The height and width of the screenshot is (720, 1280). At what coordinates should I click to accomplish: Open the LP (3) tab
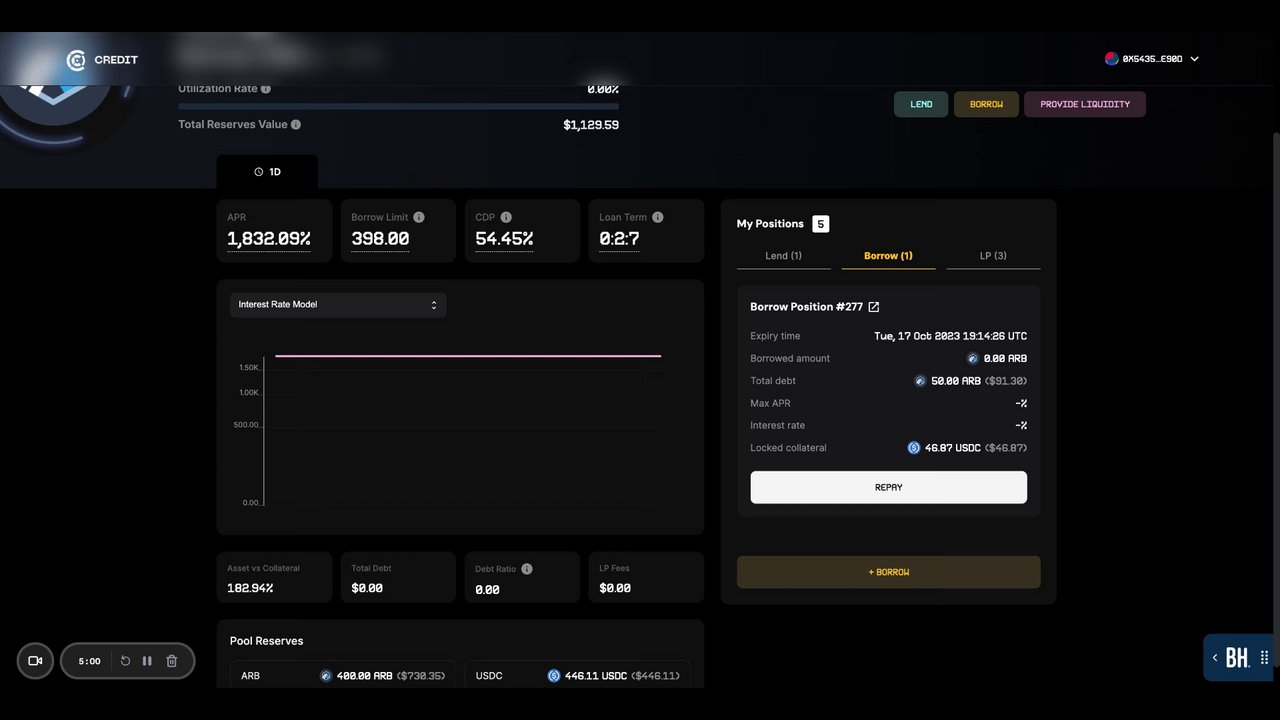(x=993, y=256)
